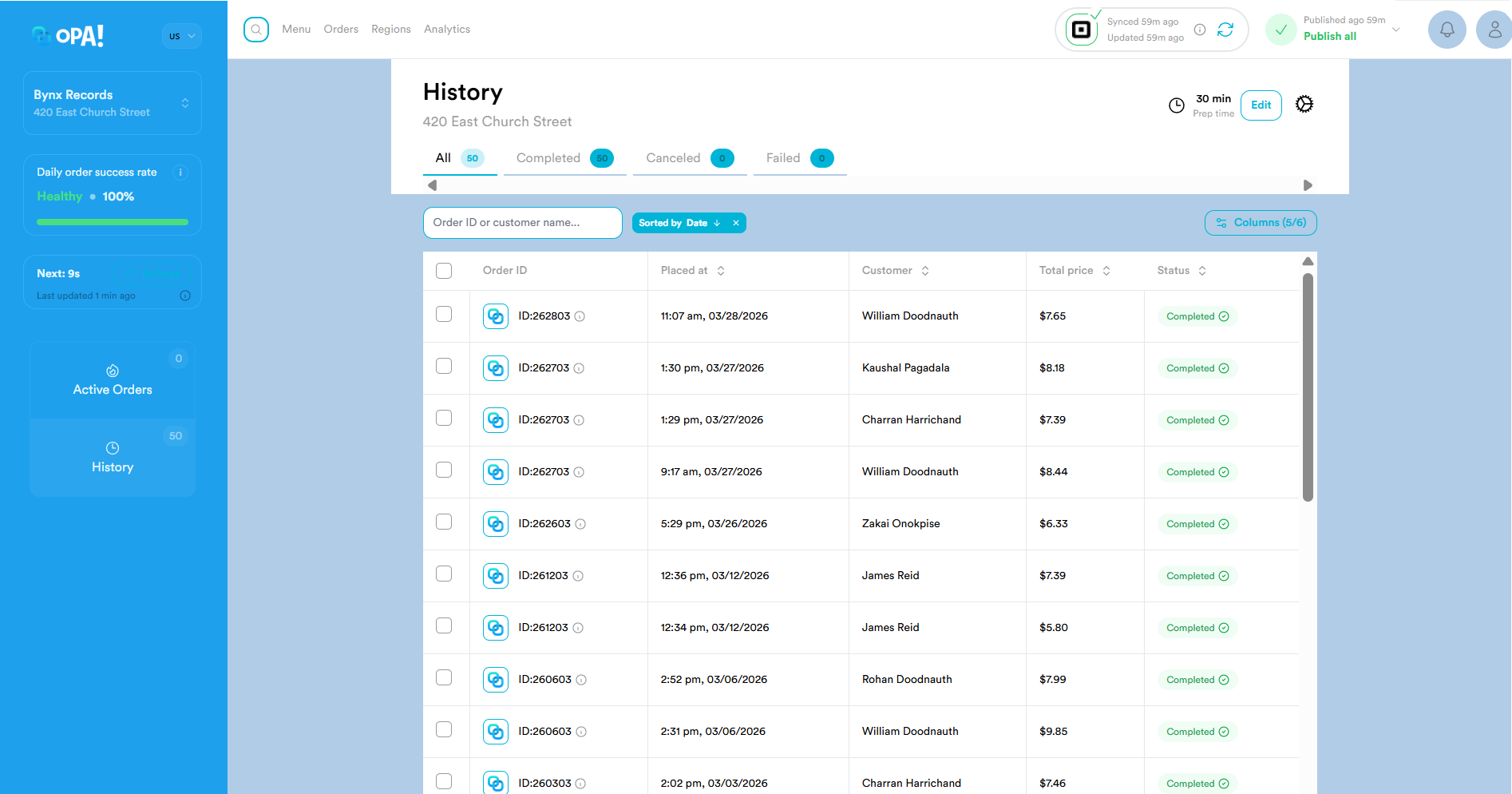The height and width of the screenshot is (794, 1512).
Task: Open History settings with the gear icon
Action: pos(1304,104)
